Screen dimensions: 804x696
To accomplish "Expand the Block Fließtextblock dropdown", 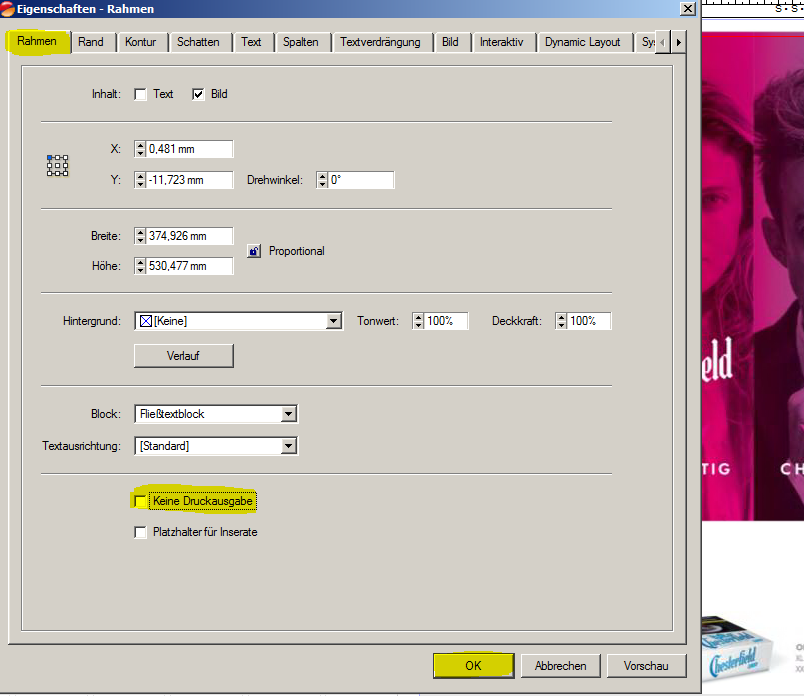I will [289, 414].
